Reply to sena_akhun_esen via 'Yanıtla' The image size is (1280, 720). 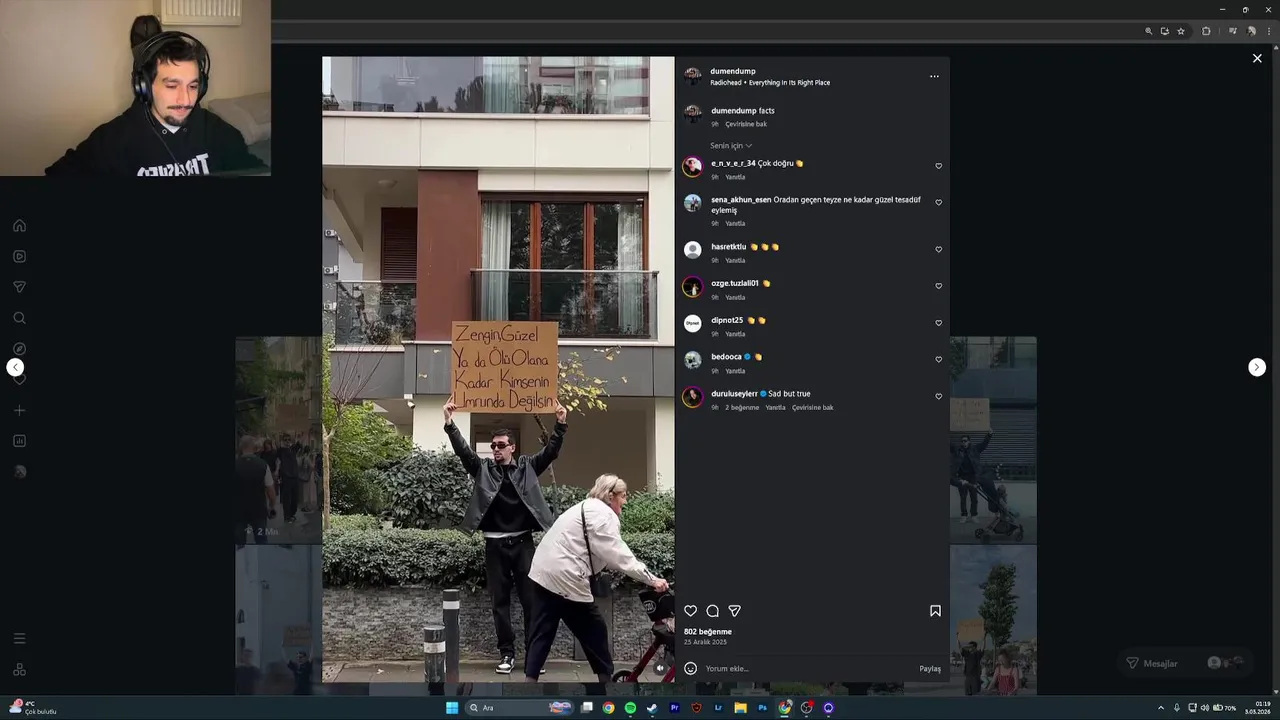[735, 224]
